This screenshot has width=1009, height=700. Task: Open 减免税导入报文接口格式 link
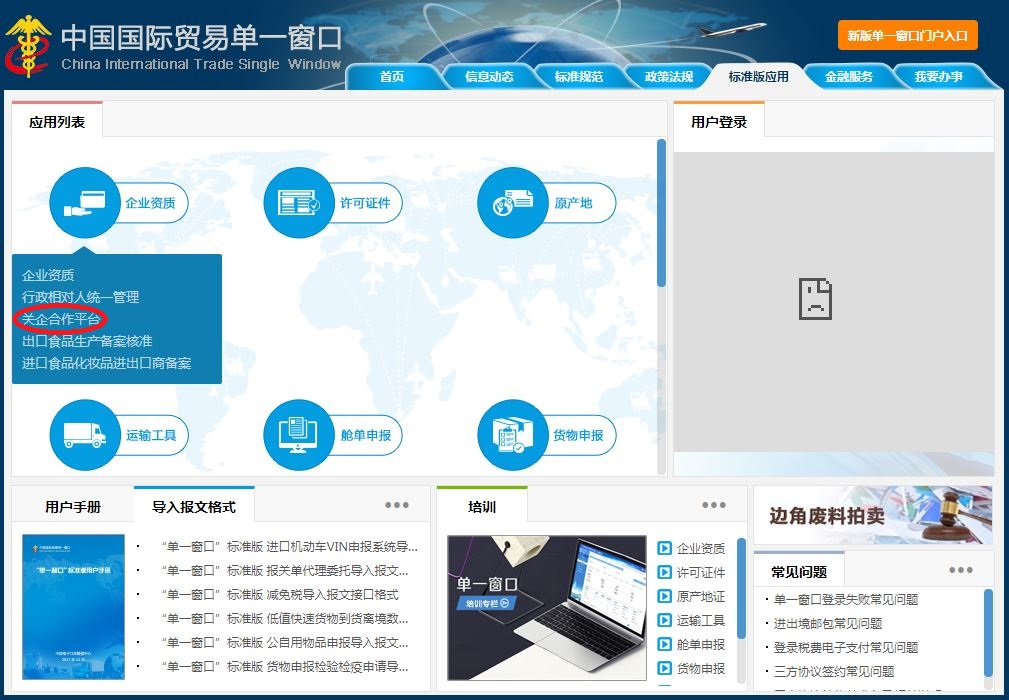click(x=279, y=594)
